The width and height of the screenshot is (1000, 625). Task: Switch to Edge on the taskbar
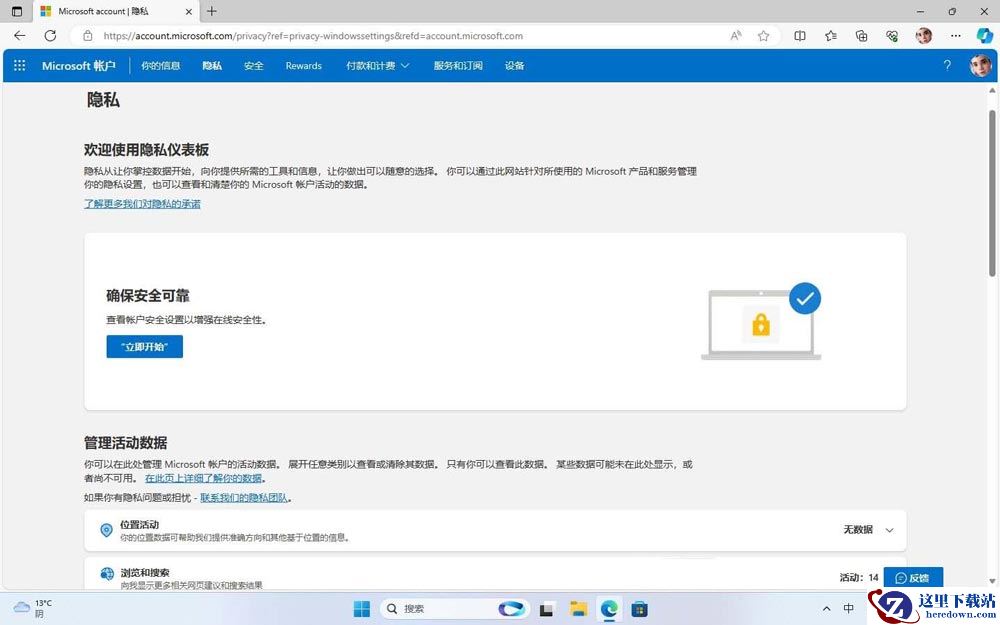click(x=609, y=609)
